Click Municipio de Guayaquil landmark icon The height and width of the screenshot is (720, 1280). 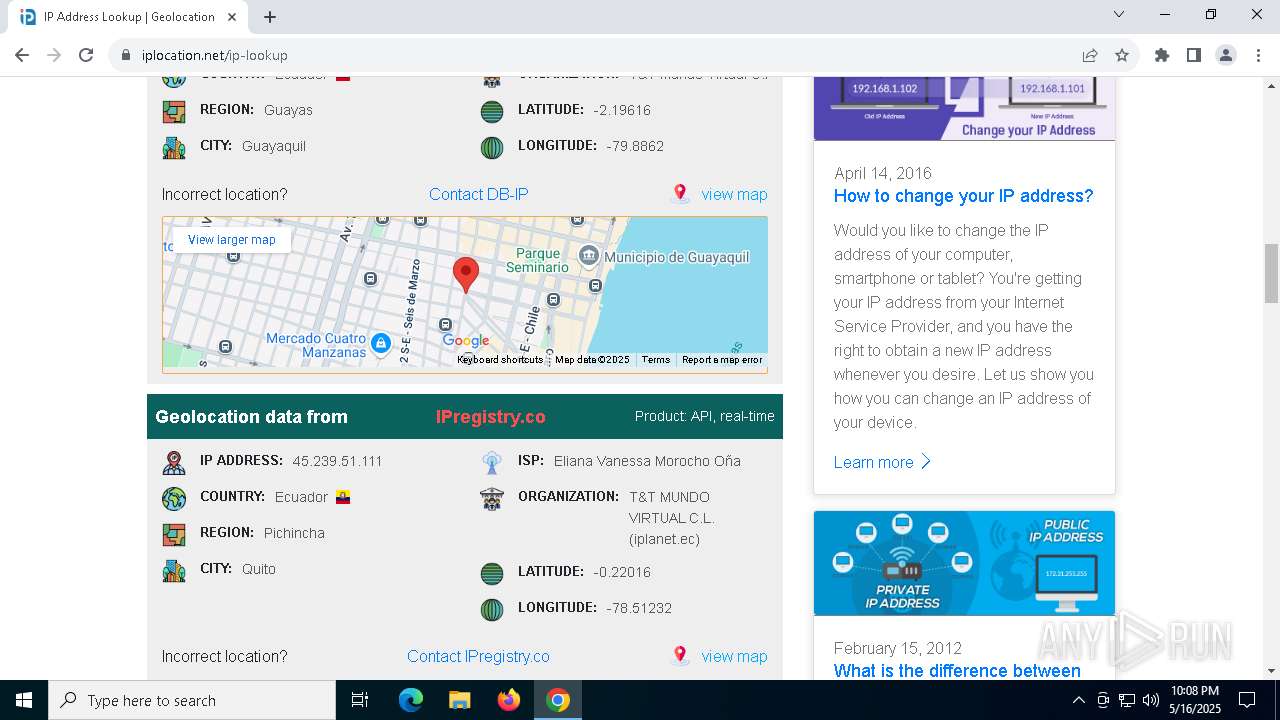pos(589,256)
